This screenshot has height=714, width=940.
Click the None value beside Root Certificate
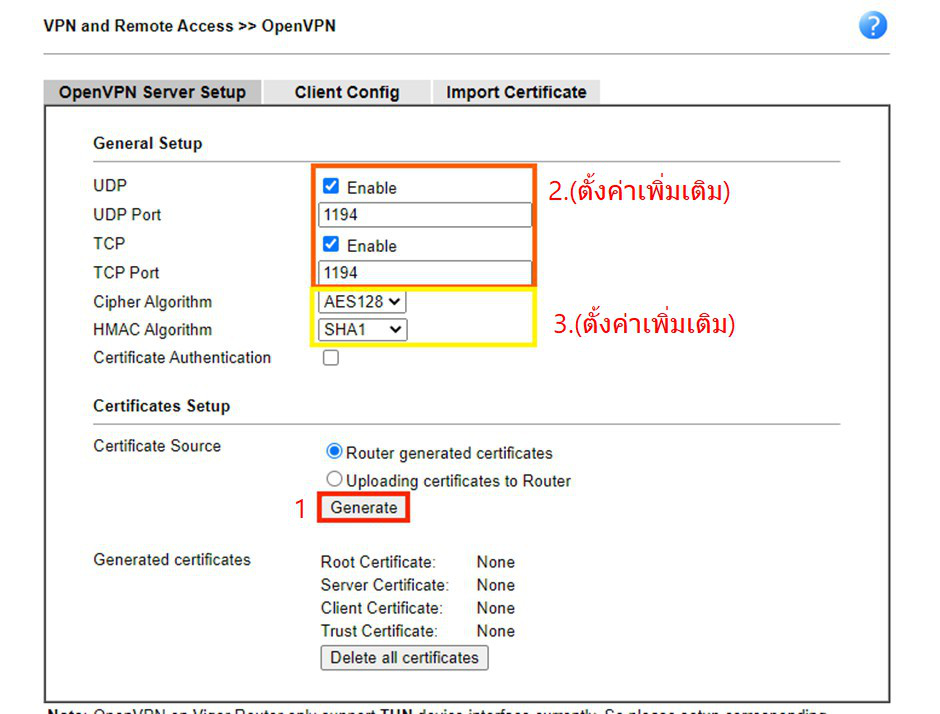pyautogui.click(x=496, y=562)
